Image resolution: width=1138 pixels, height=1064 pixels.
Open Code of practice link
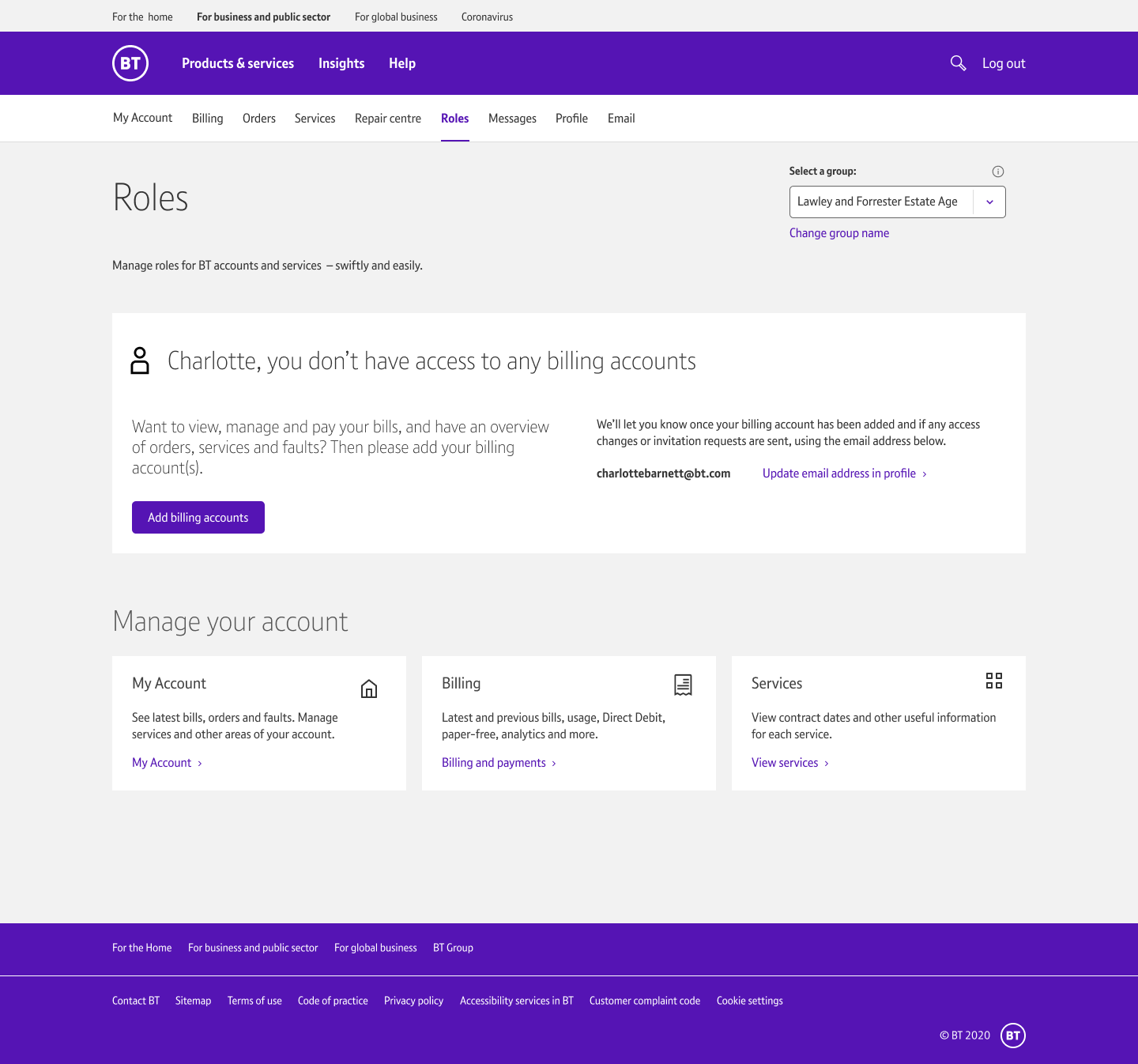tap(333, 1001)
